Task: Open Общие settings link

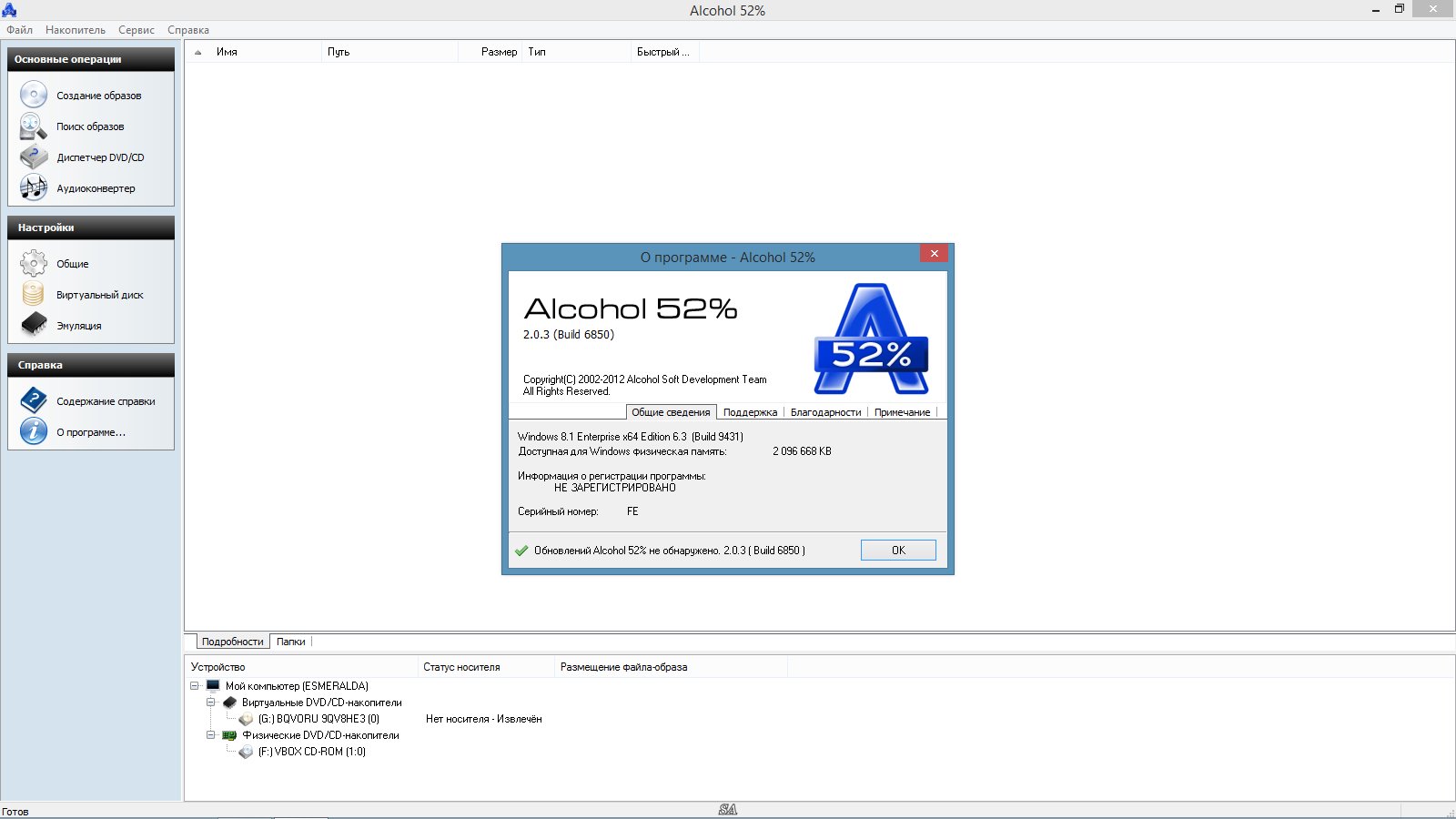Action: point(73,264)
